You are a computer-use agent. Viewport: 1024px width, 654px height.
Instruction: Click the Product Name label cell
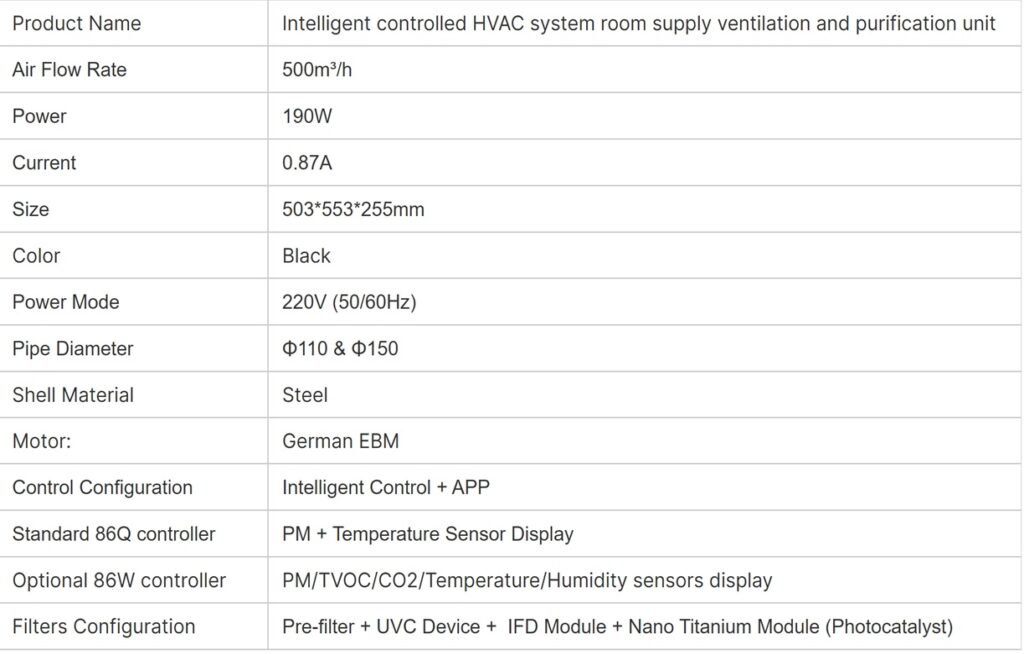[x=76, y=23]
